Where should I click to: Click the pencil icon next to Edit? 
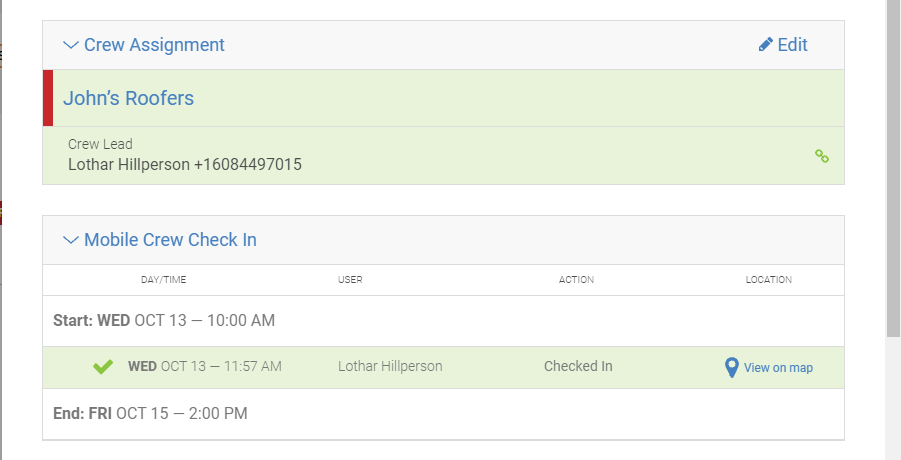point(765,45)
